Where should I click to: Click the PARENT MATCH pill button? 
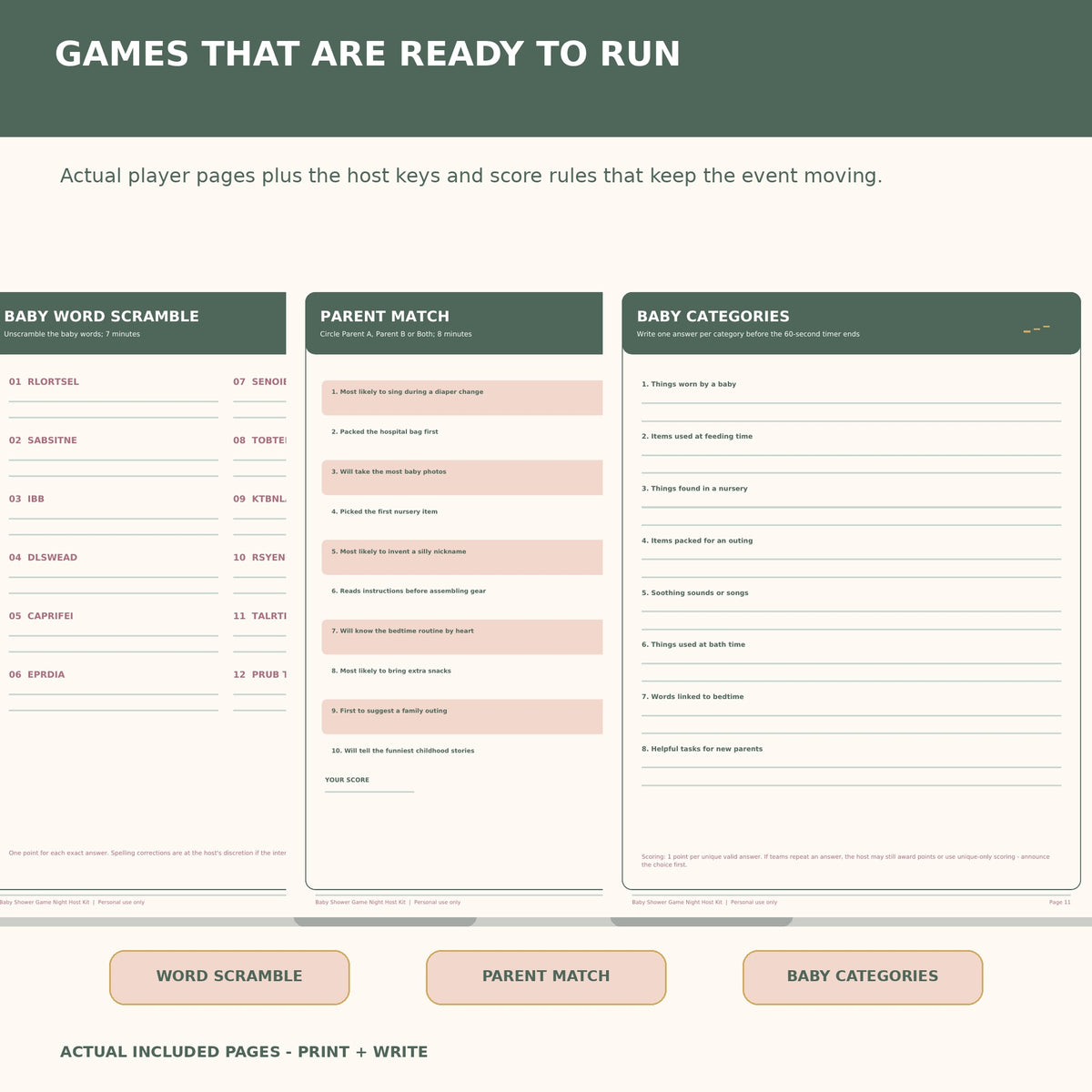(546, 977)
